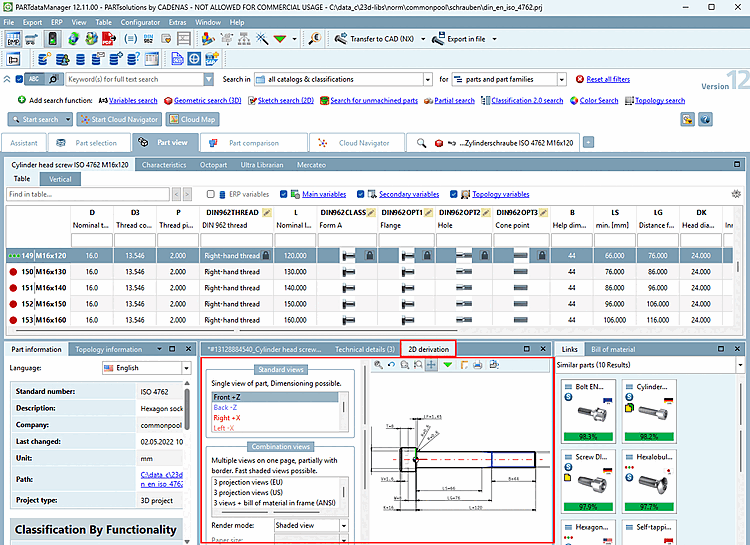
Task: Open the Cloud Map tool
Action: pyautogui.click(x=192, y=119)
